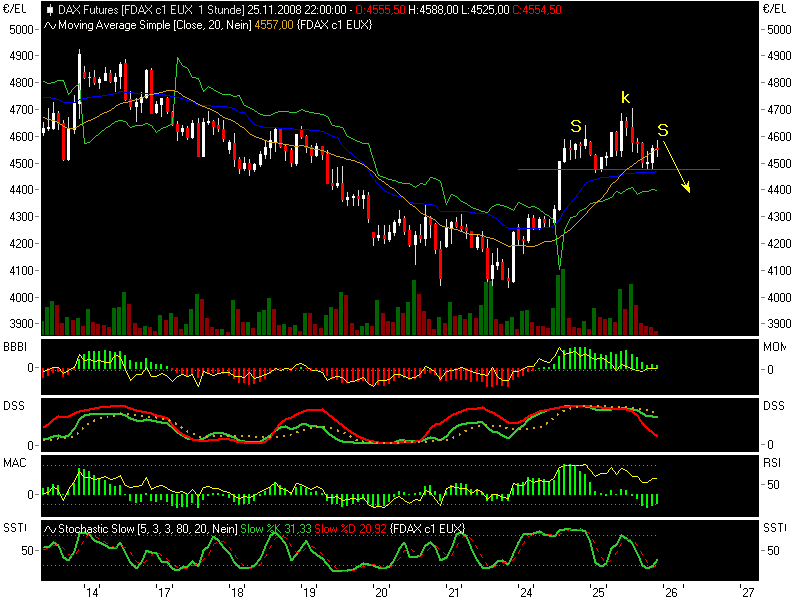
Task: Click the moving average value 4557,00
Action: (274, 25)
